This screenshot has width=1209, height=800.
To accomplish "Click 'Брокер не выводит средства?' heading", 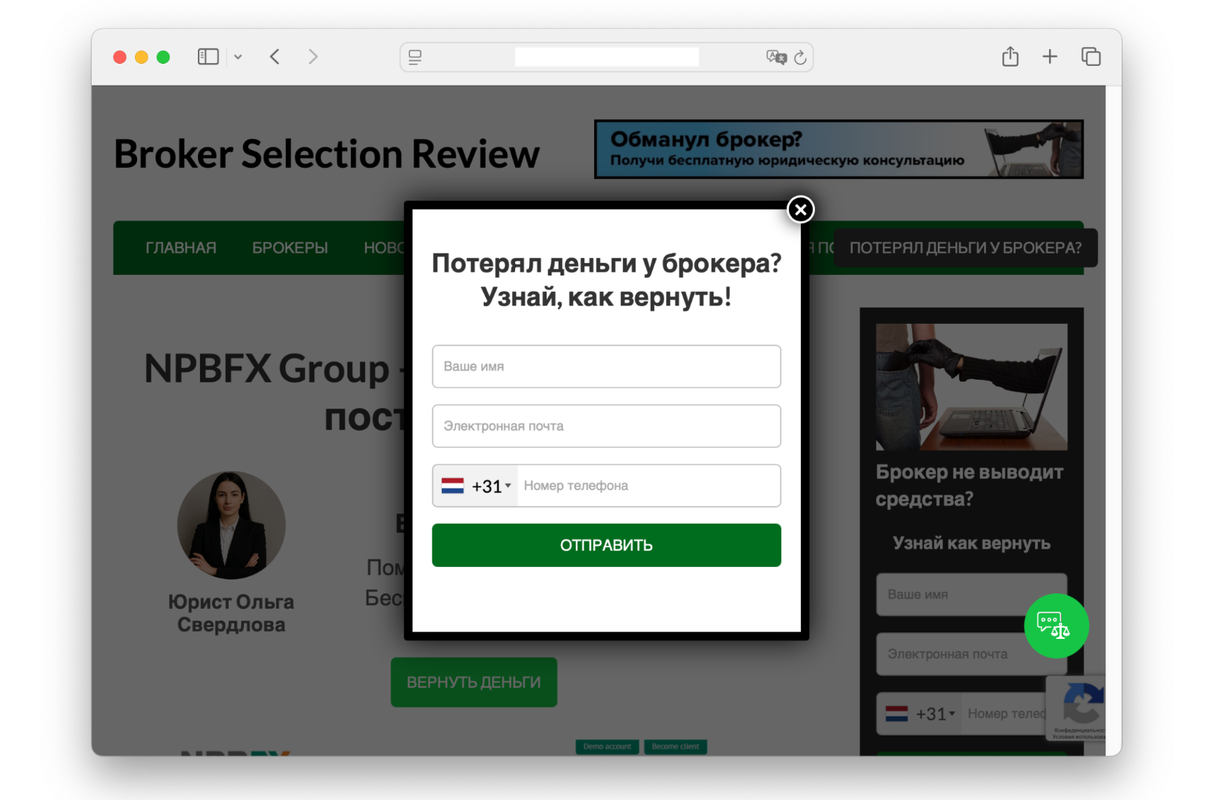I will tap(969, 485).
